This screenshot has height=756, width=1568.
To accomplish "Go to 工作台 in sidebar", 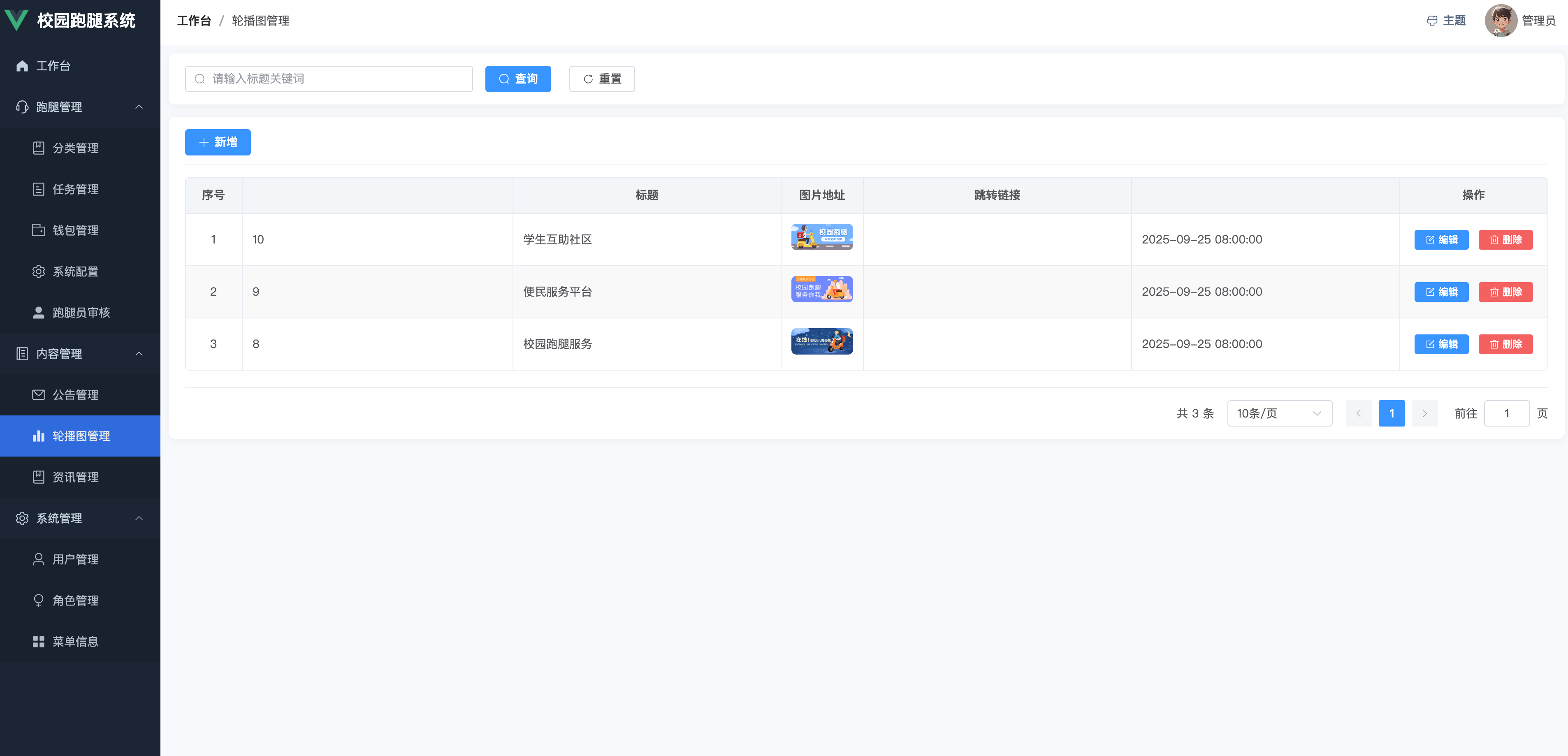I will [x=53, y=66].
